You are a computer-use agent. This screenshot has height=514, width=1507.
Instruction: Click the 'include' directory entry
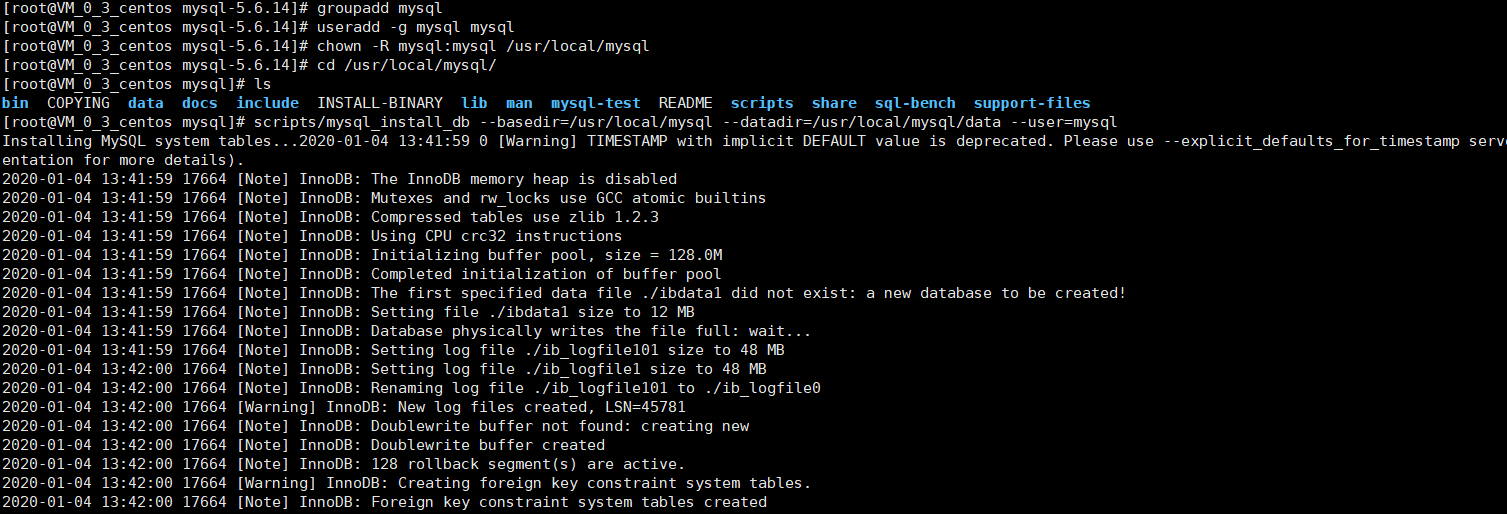[267, 103]
